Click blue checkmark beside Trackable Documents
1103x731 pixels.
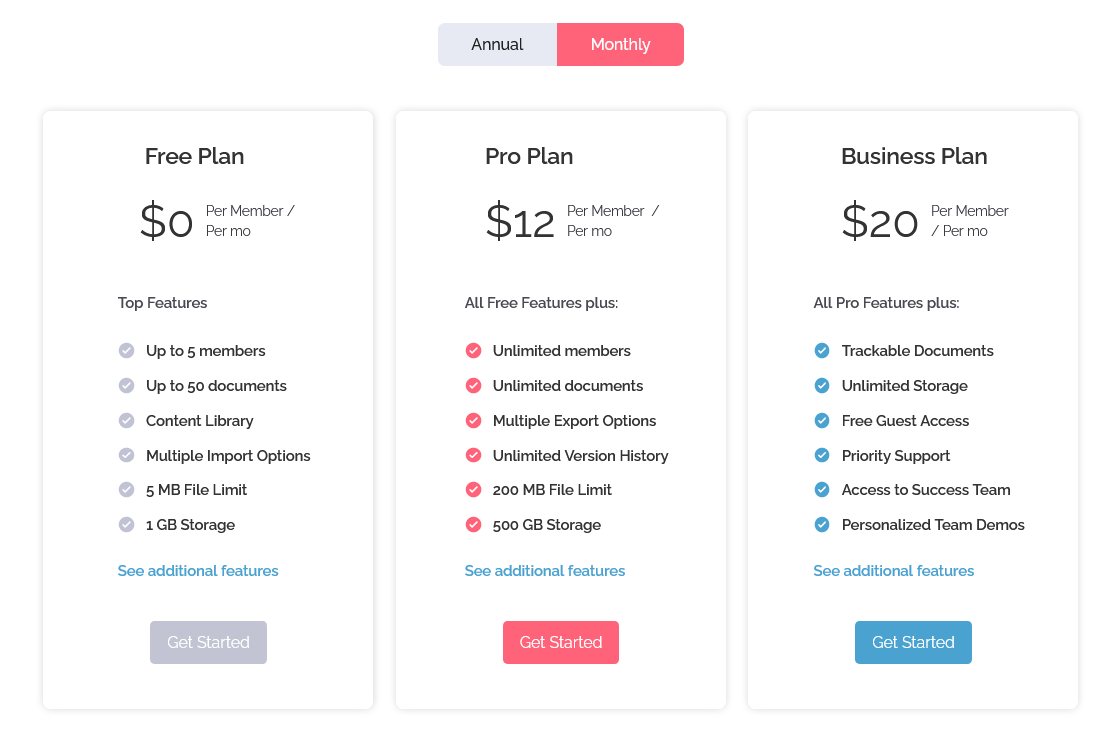pos(822,351)
